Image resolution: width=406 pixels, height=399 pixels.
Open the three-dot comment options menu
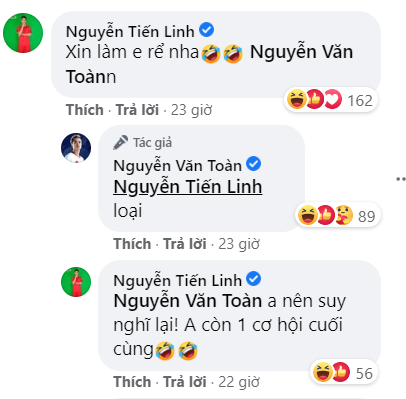(x=401, y=179)
